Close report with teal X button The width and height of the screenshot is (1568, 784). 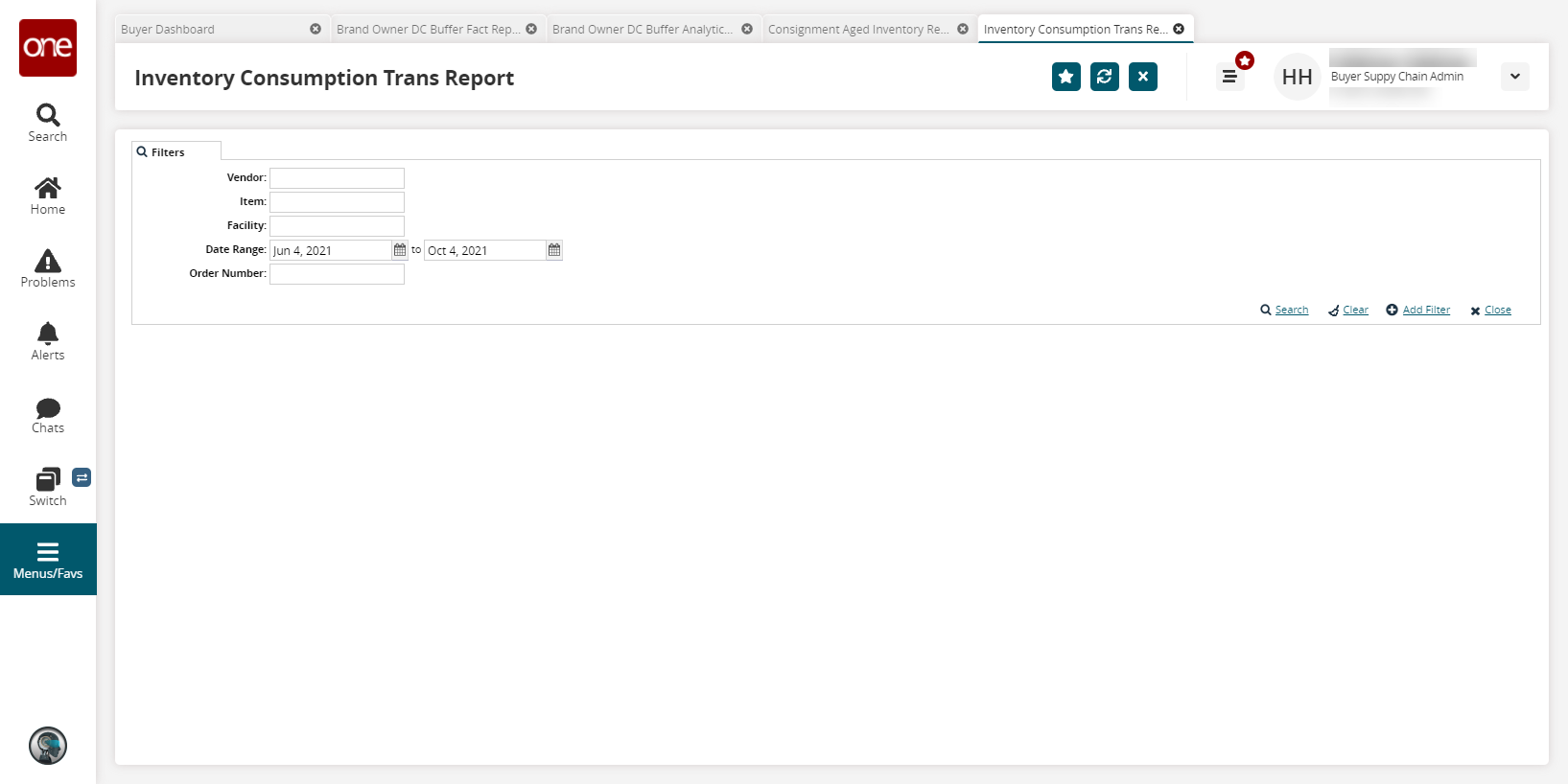(x=1143, y=77)
